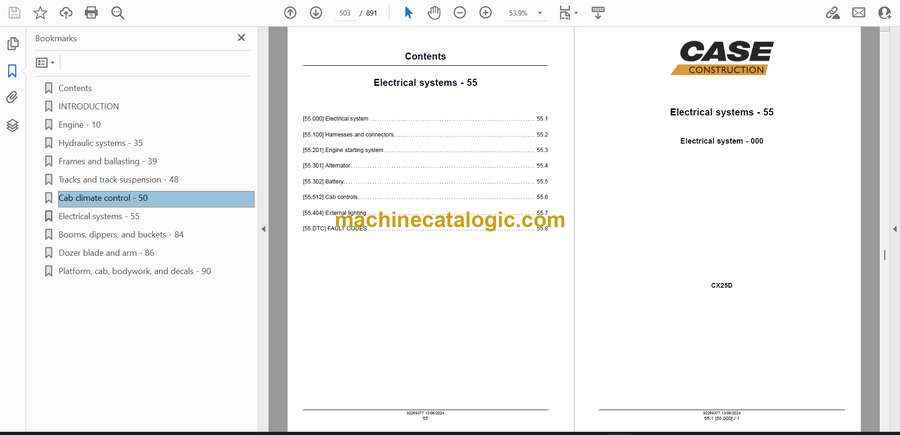Close the Bookmarks panel
The width and height of the screenshot is (900, 435).
click(241, 38)
